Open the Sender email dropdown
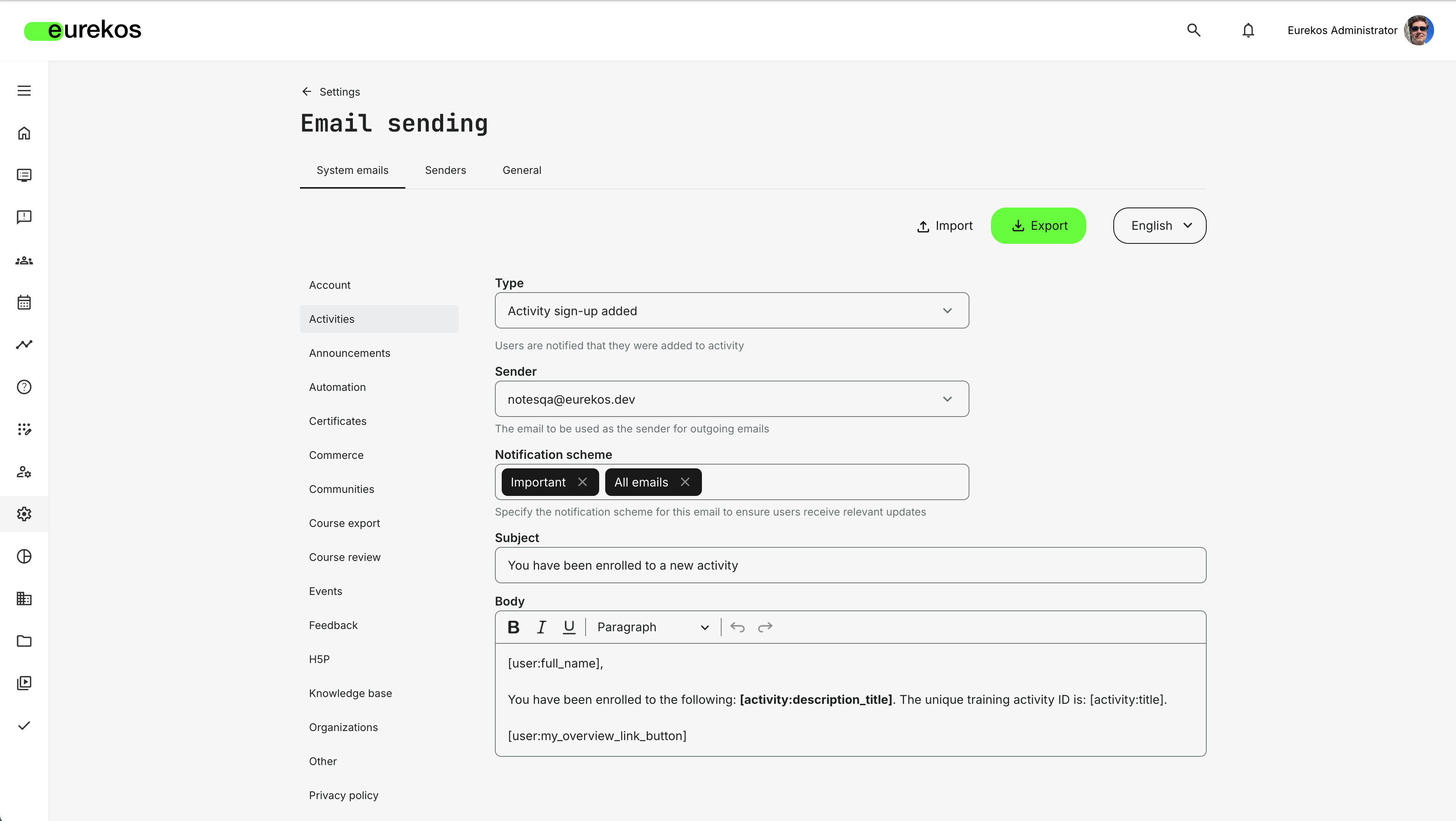1456x821 pixels. 731,399
